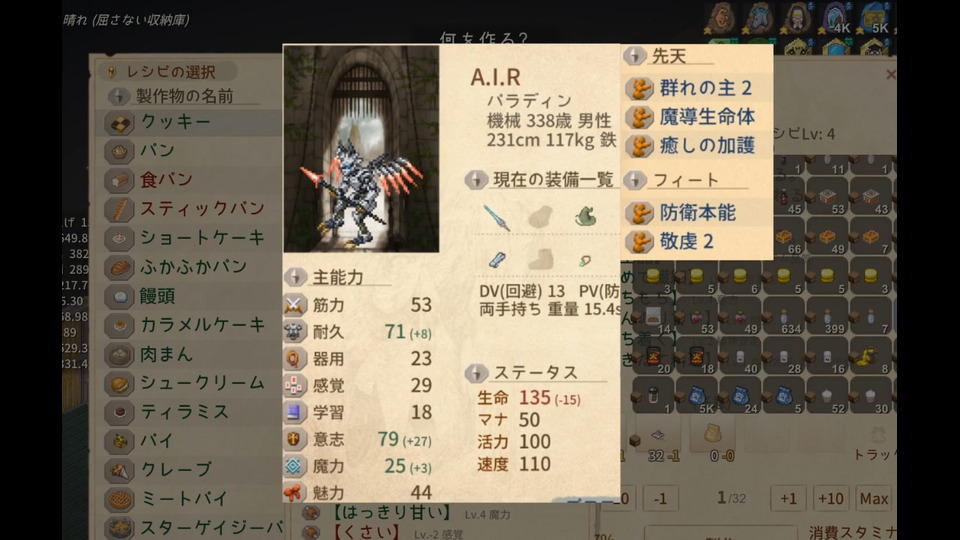Image resolution: width=960 pixels, height=540 pixels.
Task: Increase quantity with the +1 button
Action: (x=789, y=499)
